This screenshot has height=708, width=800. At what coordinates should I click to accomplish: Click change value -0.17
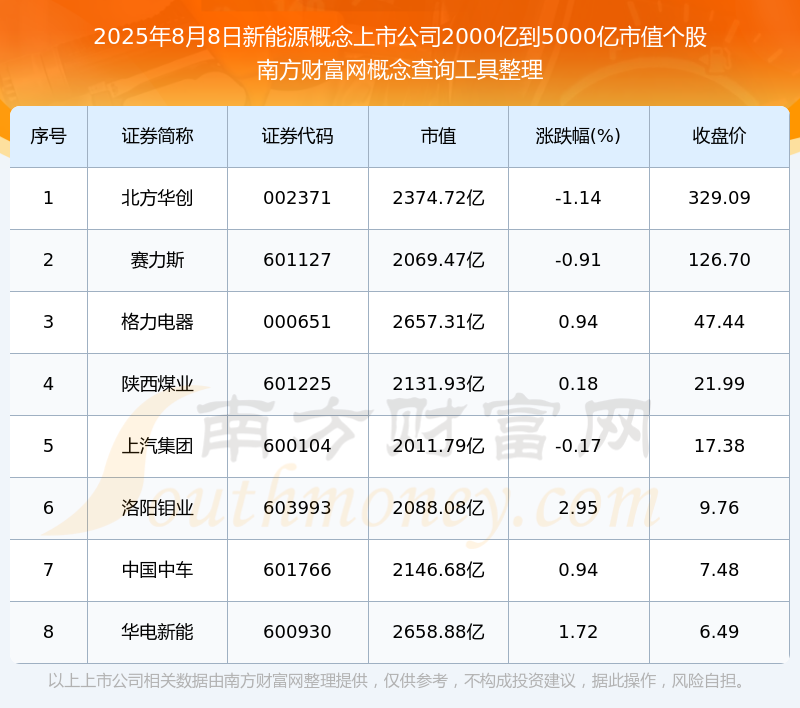578,446
